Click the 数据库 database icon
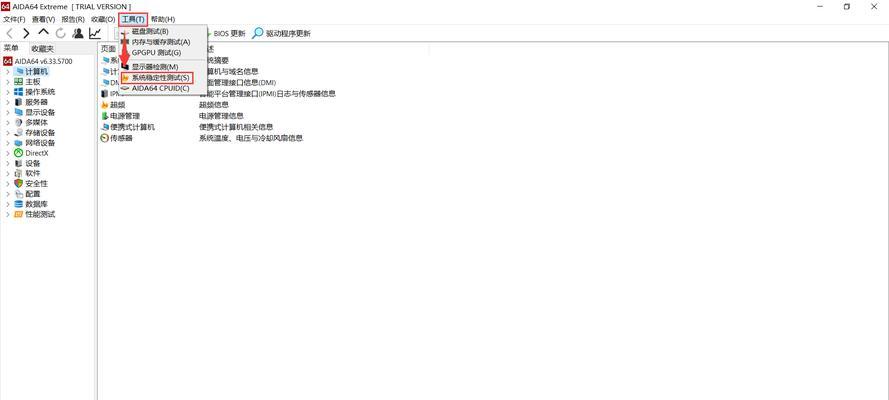Viewport: 889px width, 400px height. pos(19,204)
